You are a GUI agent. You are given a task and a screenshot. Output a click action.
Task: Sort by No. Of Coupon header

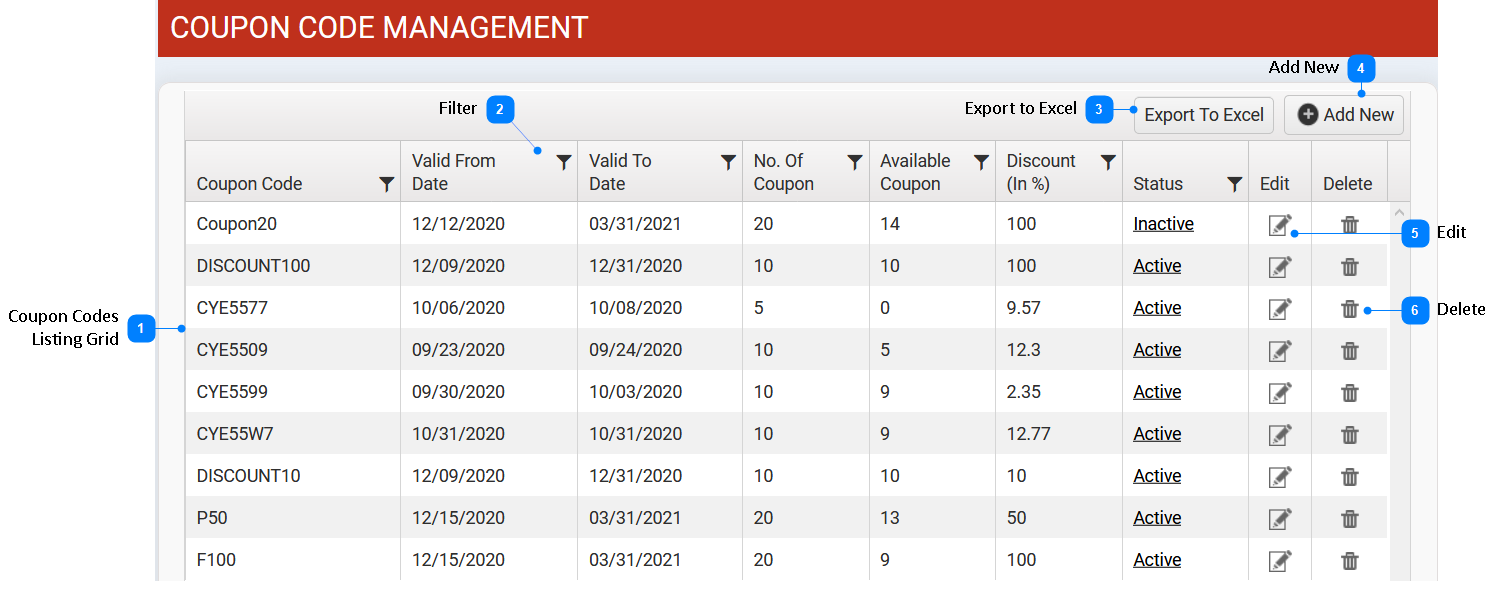pos(784,172)
